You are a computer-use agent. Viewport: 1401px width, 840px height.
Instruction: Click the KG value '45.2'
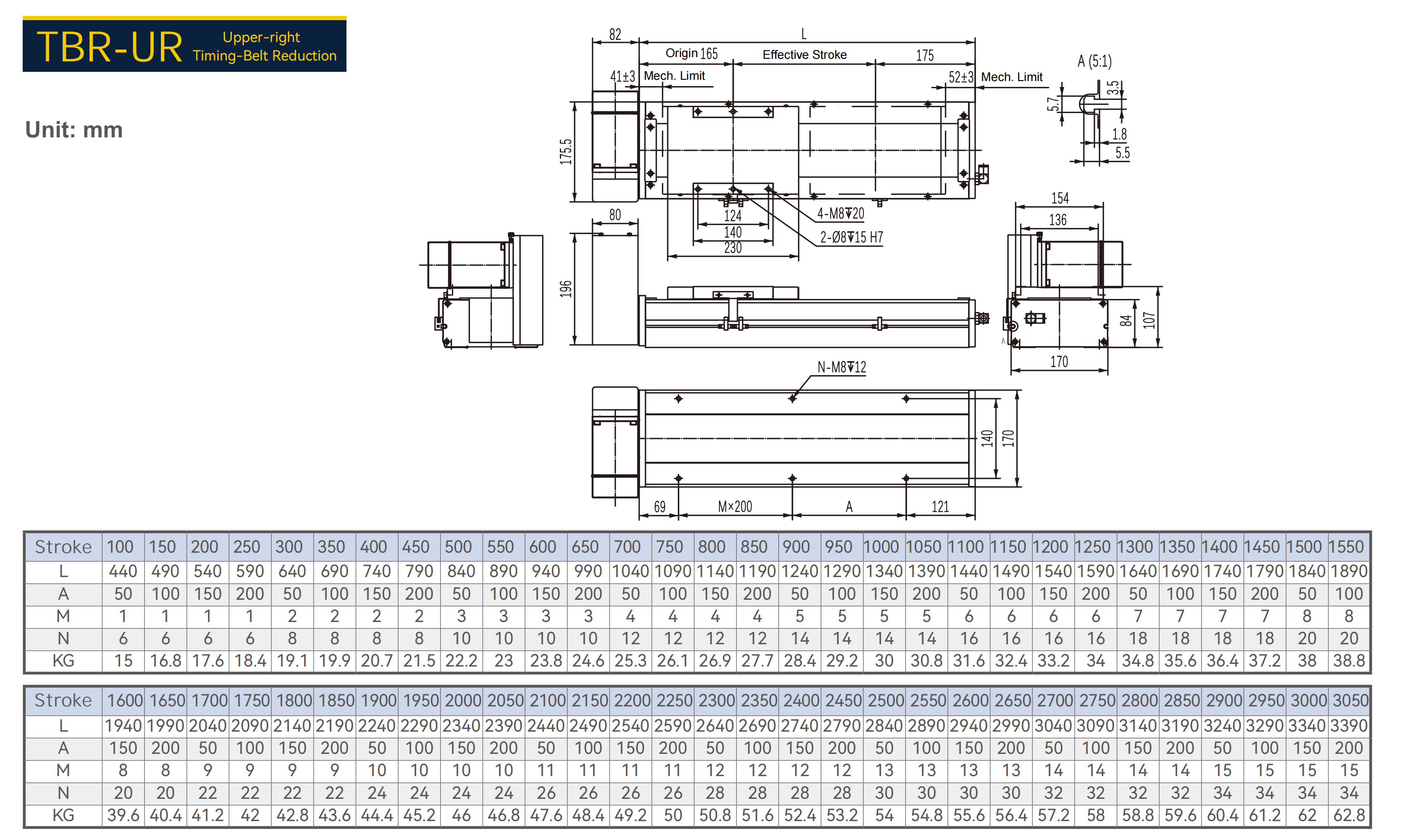coord(419,815)
